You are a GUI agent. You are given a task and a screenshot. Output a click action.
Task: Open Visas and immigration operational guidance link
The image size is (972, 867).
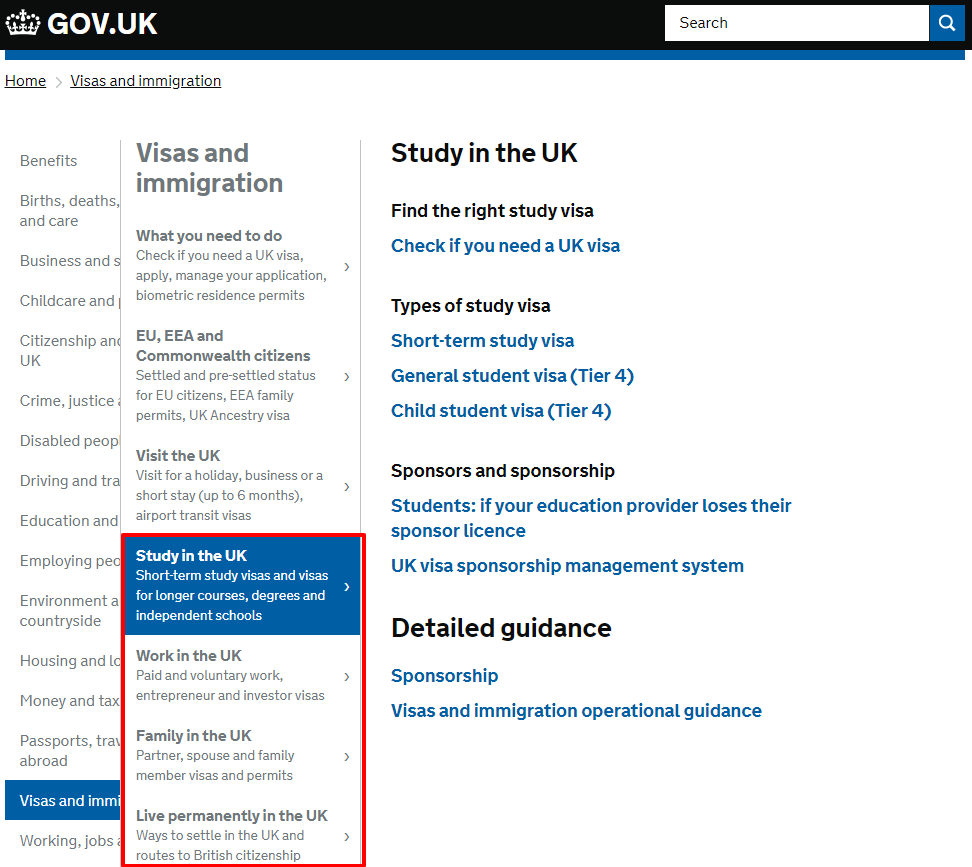pyautogui.click(x=576, y=711)
